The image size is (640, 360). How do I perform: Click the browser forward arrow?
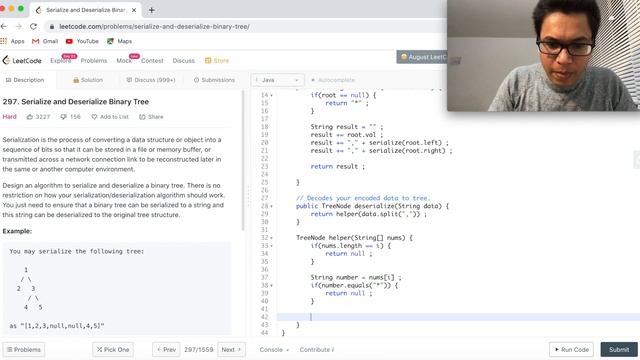[x=18, y=27]
